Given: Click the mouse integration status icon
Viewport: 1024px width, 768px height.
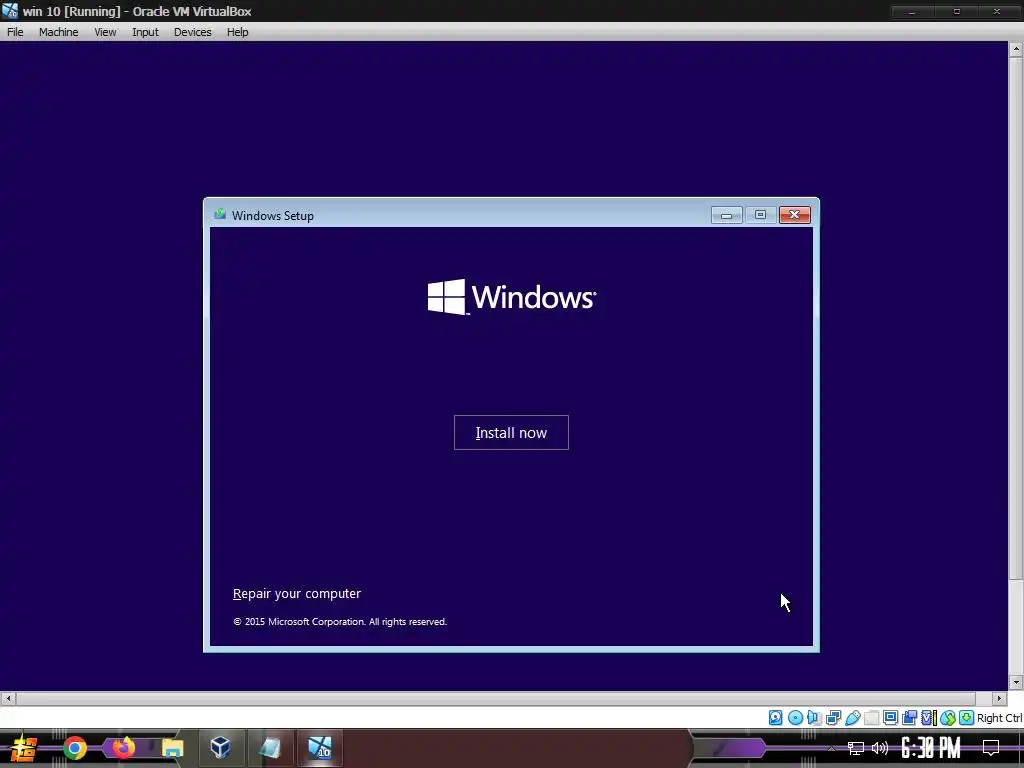Looking at the screenshot, I should (x=948, y=718).
